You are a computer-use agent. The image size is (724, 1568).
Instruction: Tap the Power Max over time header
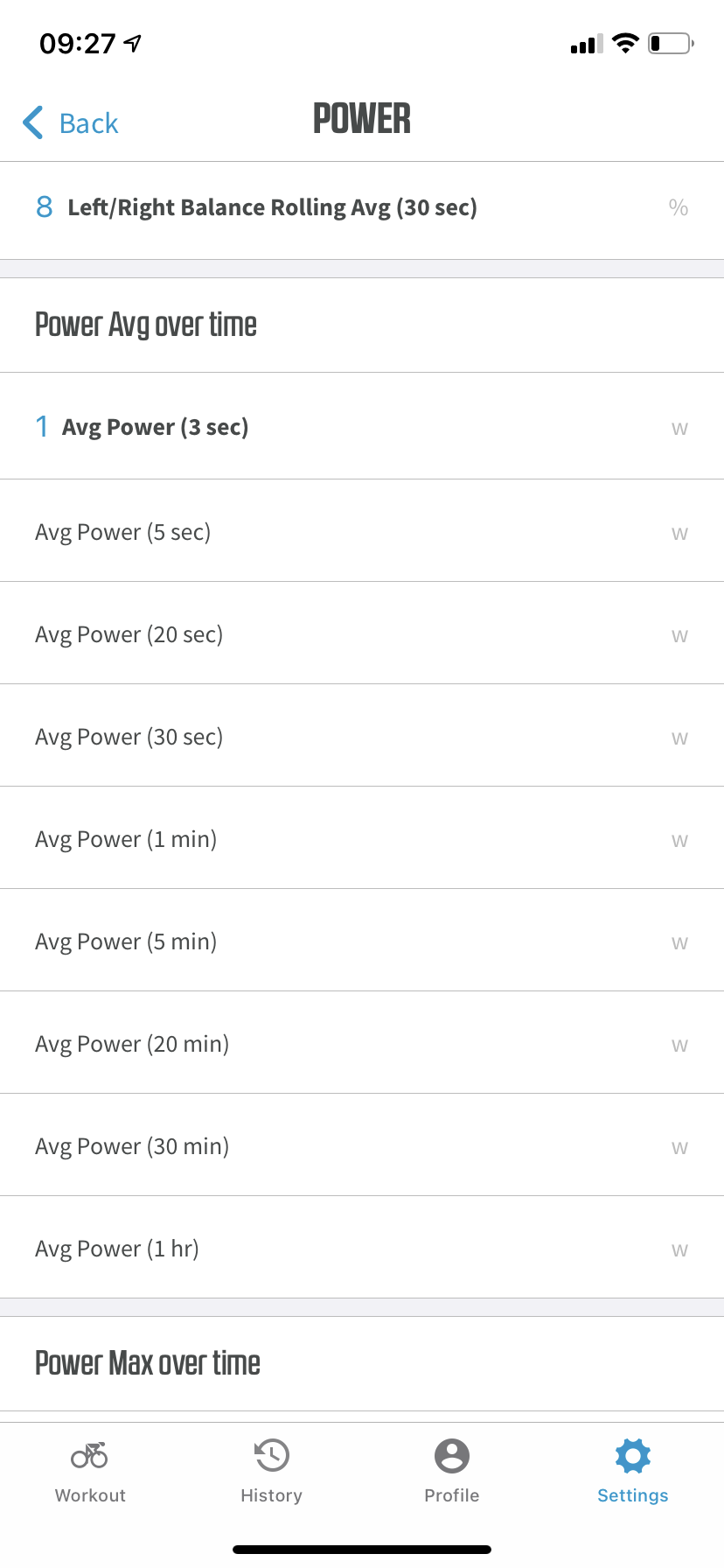pos(148,1363)
